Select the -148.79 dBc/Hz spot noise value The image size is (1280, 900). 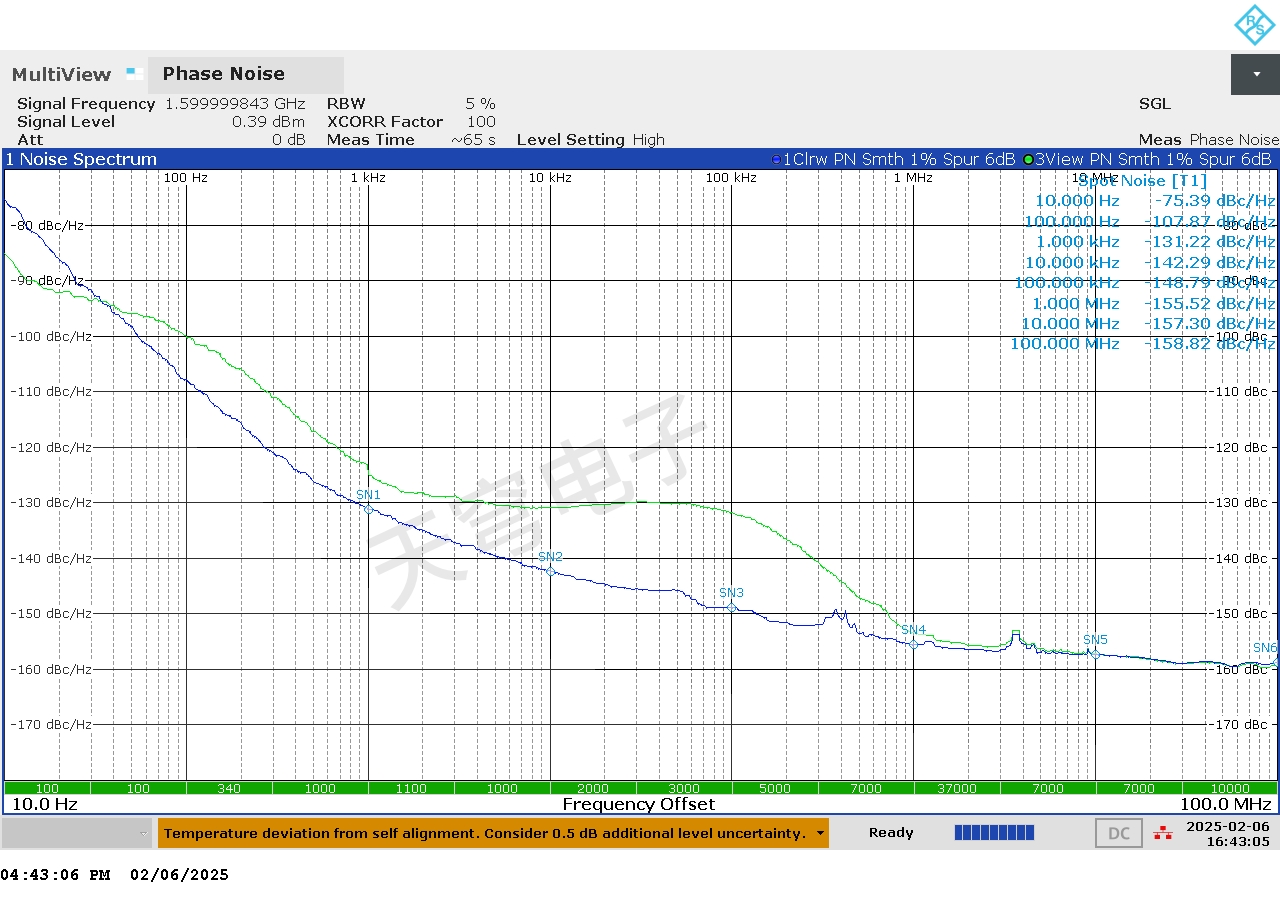1210,283
